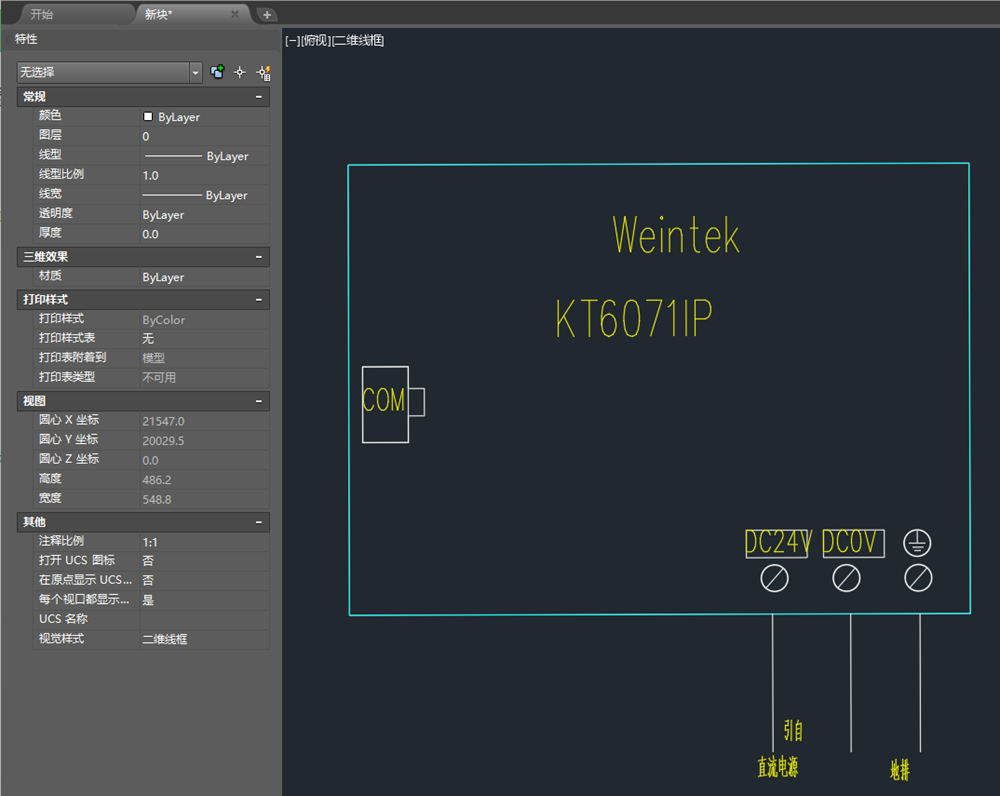This screenshot has height=796, width=1000.
Task: Click the 材质 property label
Action: tap(50, 276)
